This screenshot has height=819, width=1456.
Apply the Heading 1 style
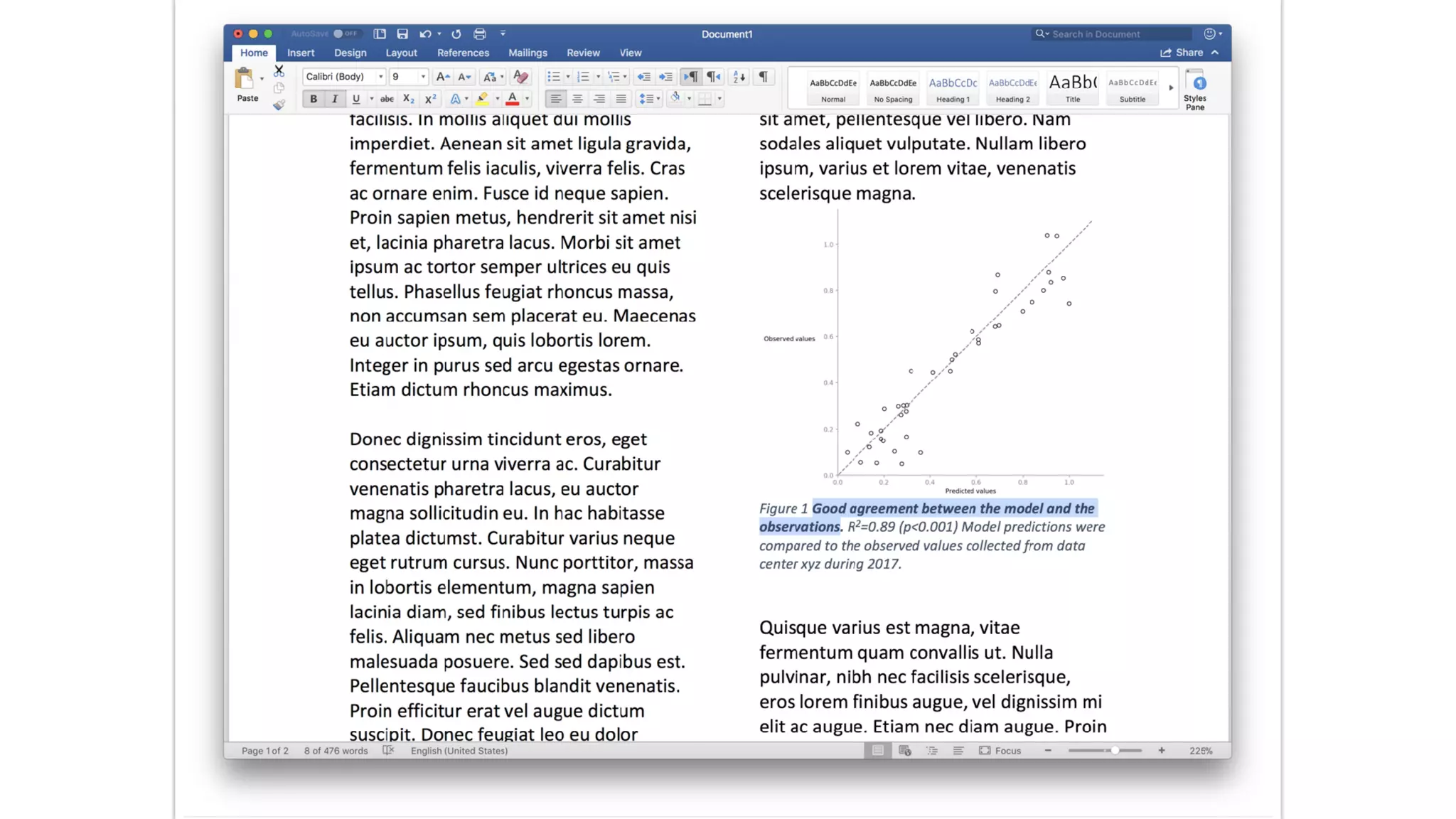(953, 89)
